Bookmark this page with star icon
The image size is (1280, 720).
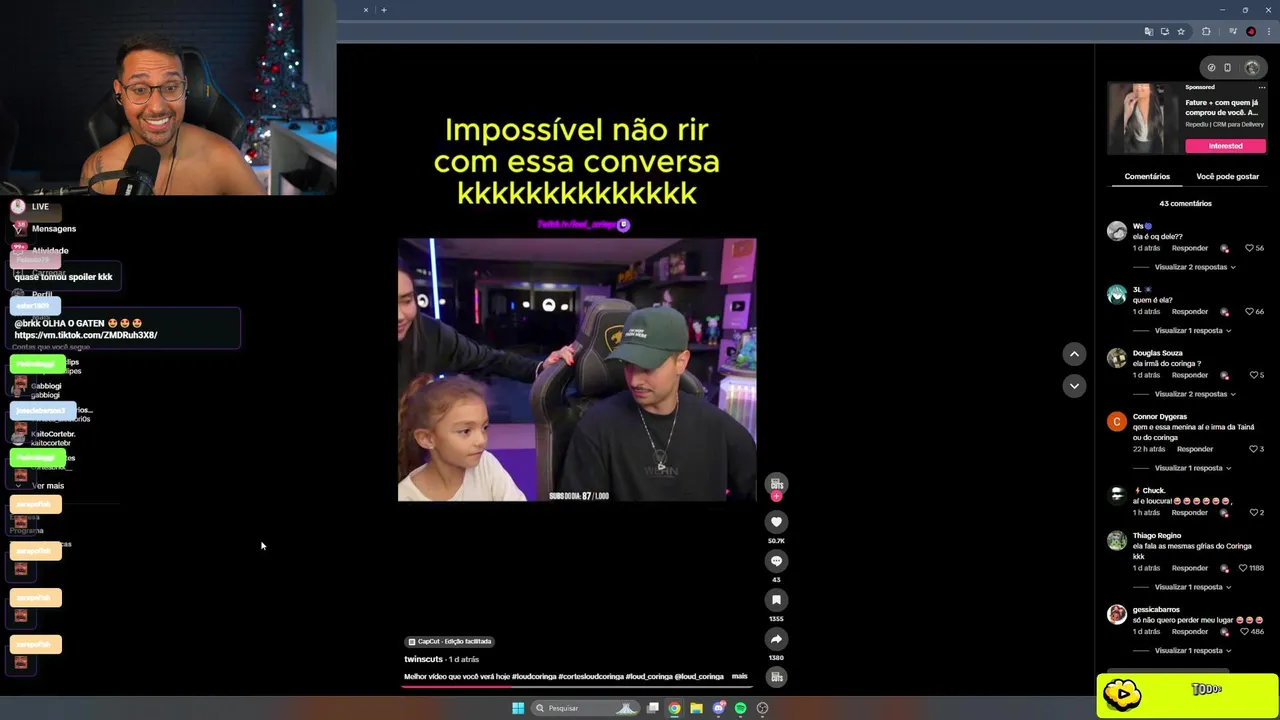pos(1181,32)
